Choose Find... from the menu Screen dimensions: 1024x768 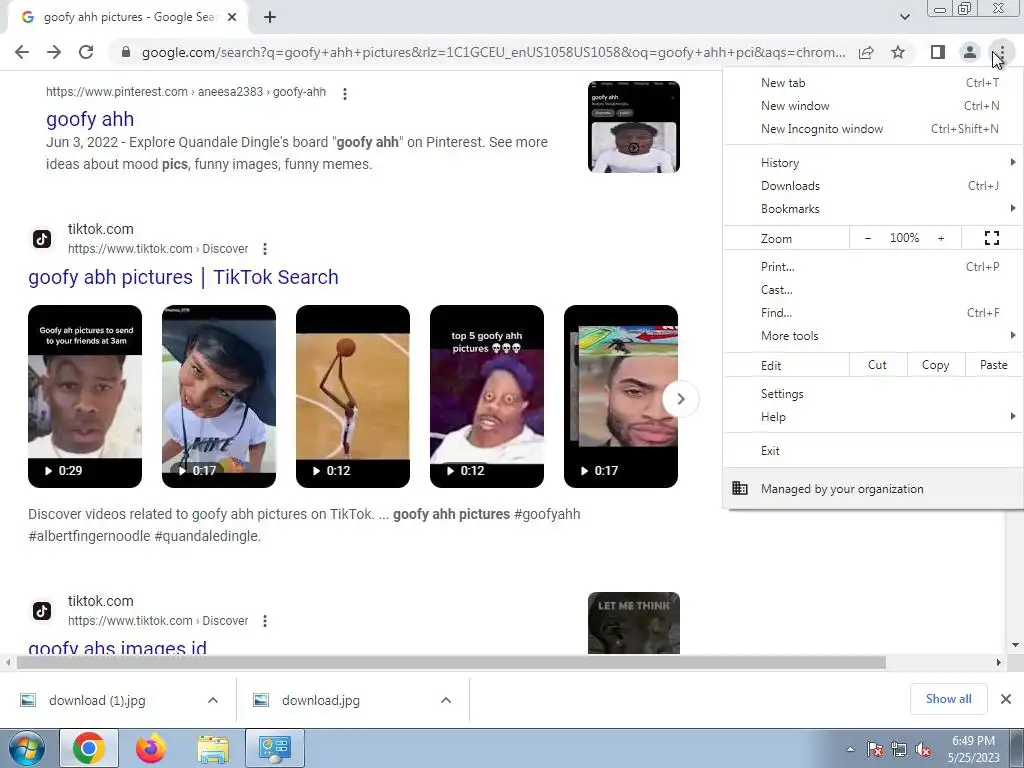pos(873,312)
